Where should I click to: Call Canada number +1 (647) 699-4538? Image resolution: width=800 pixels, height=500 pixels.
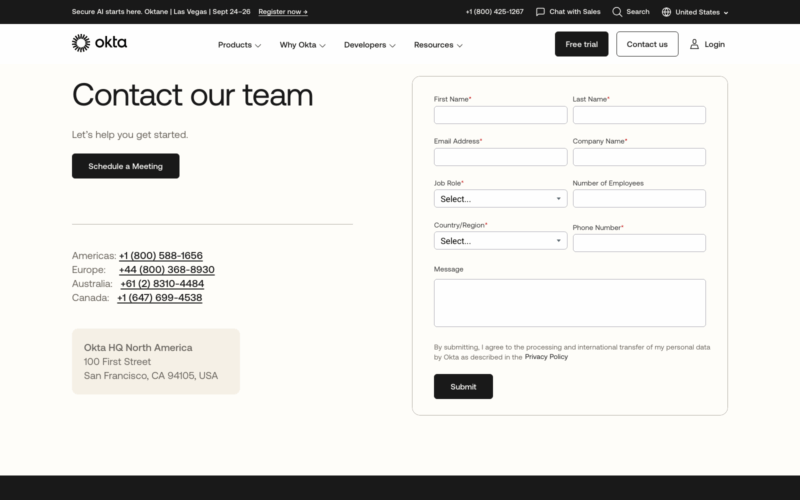(x=160, y=297)
